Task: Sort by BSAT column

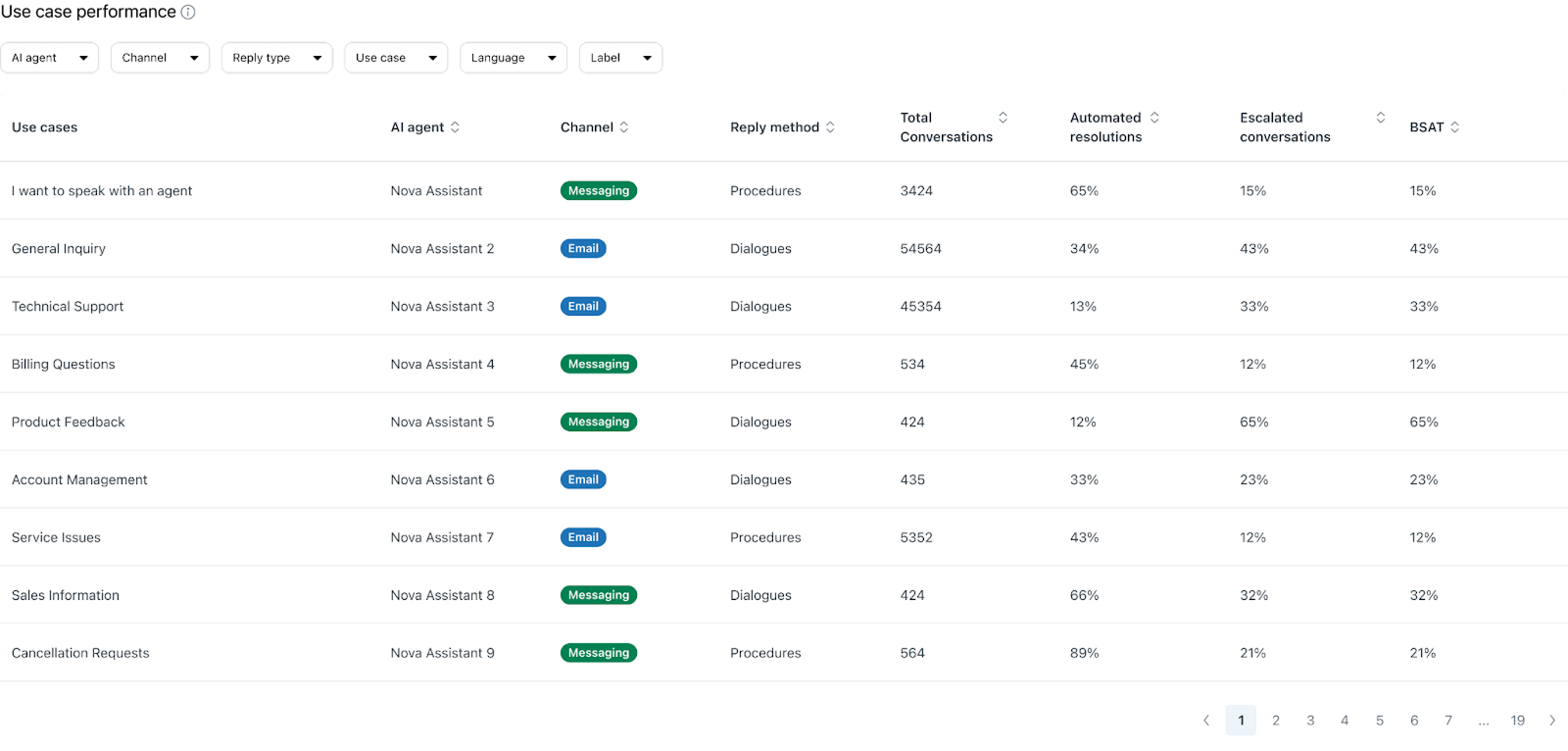Action: coord(1454,127)
